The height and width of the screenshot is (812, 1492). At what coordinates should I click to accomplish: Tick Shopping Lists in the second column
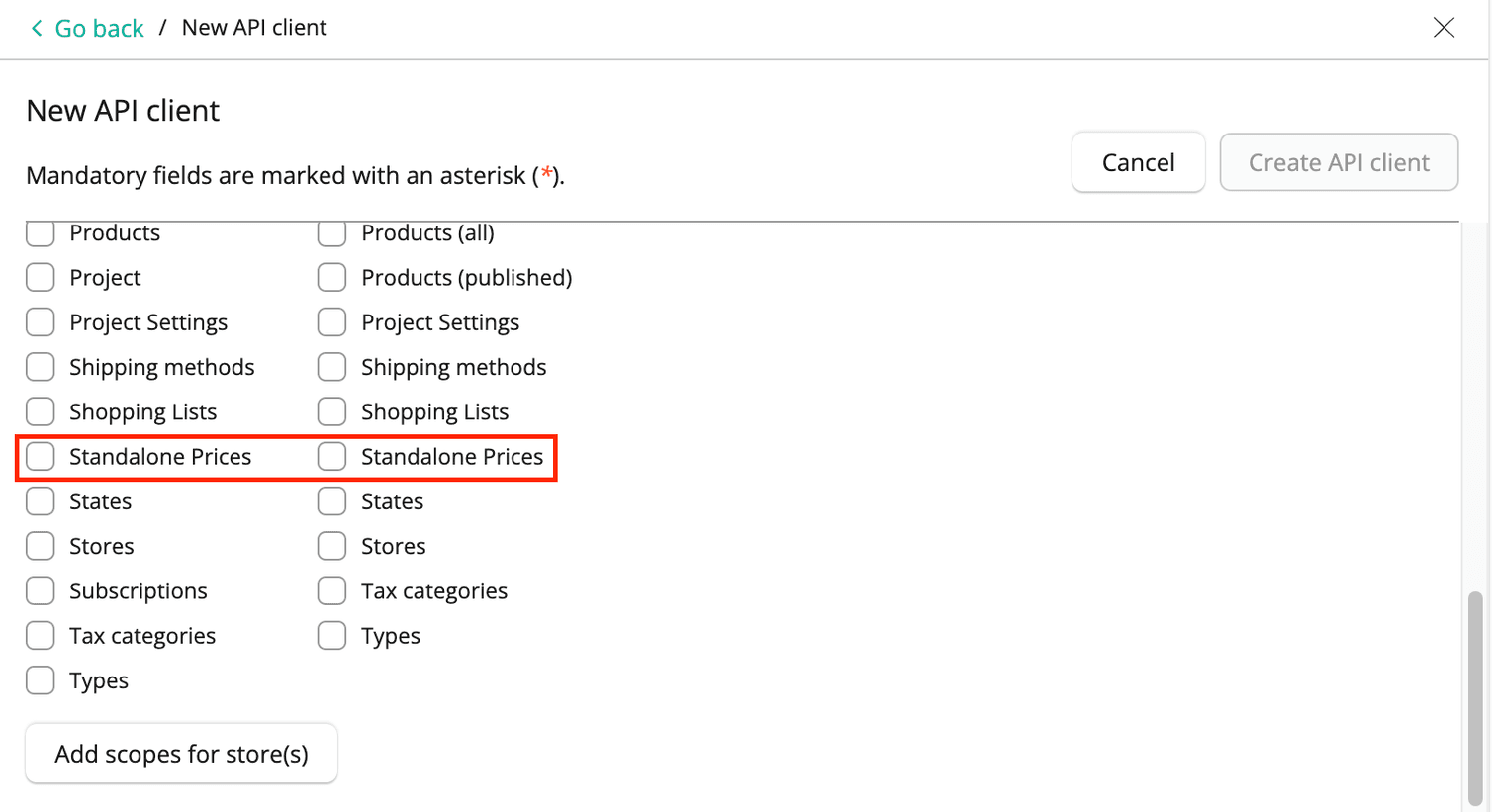[331, 411]
